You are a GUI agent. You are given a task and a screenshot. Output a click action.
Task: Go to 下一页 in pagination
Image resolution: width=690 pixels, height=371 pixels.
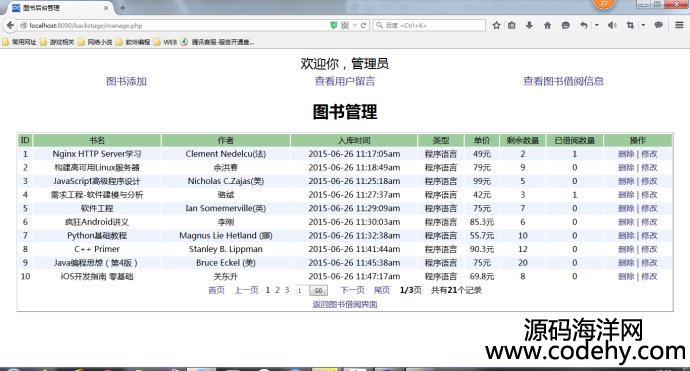coord(352,290)
